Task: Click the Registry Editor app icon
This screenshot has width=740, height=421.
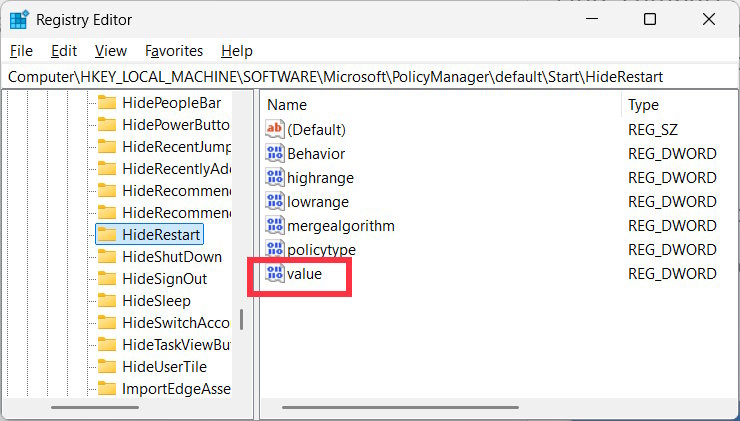Action: click(19, 20)
